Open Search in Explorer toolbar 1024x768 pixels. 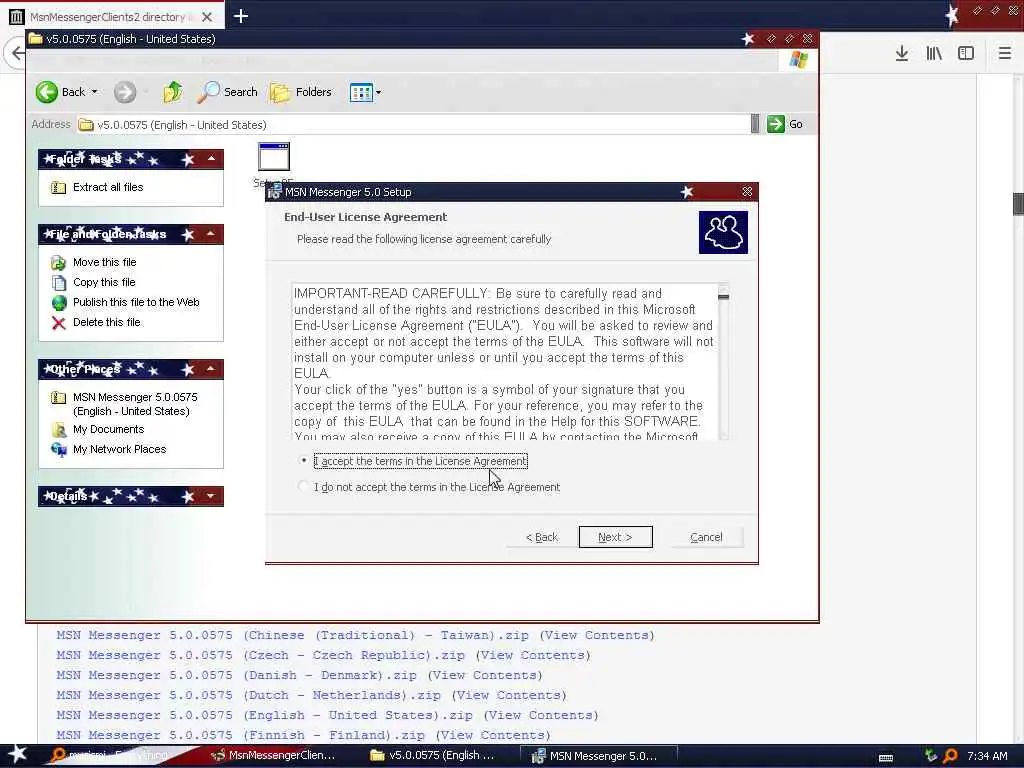coord(228,92)
